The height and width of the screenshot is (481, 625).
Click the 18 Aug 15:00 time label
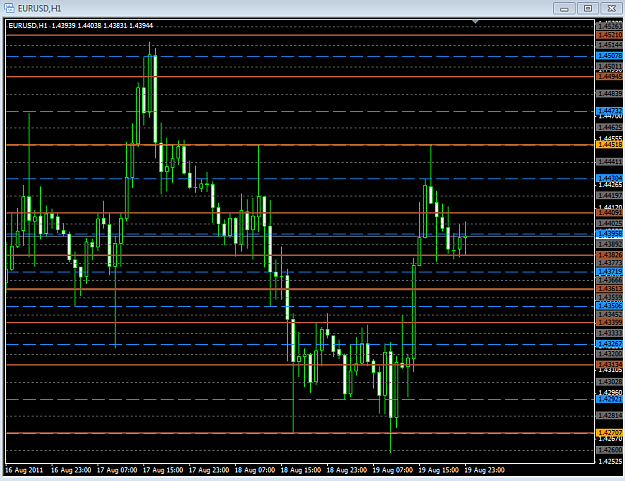pyautogui.click(x=301, y=470)
